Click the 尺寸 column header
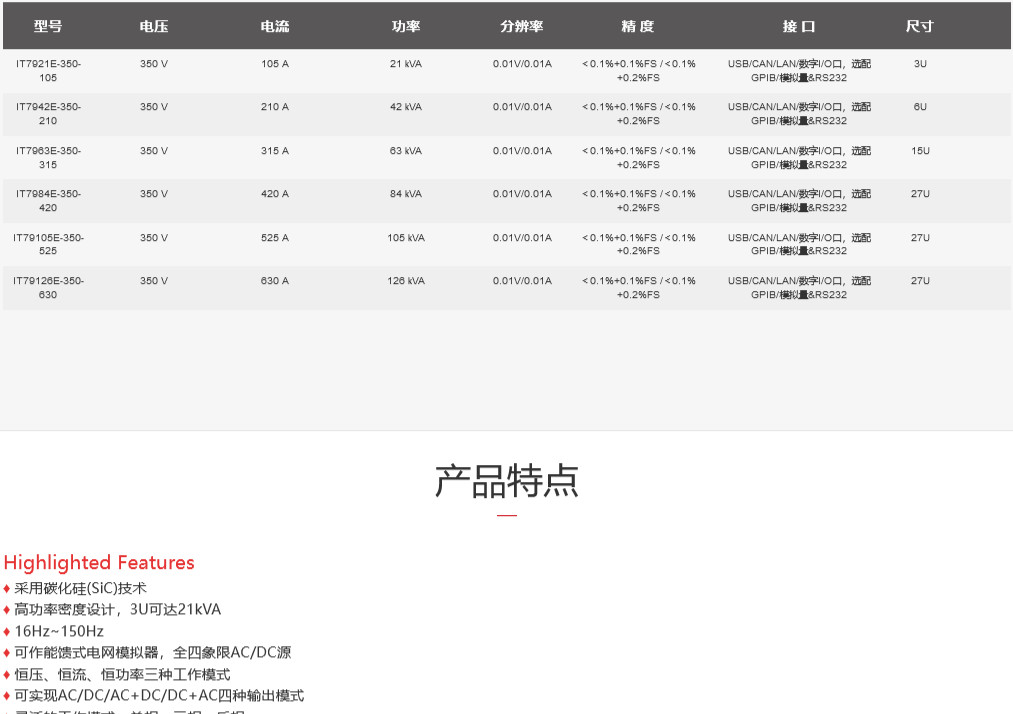Viewport: 1013px width, 714px height. [x=920, y=27]
